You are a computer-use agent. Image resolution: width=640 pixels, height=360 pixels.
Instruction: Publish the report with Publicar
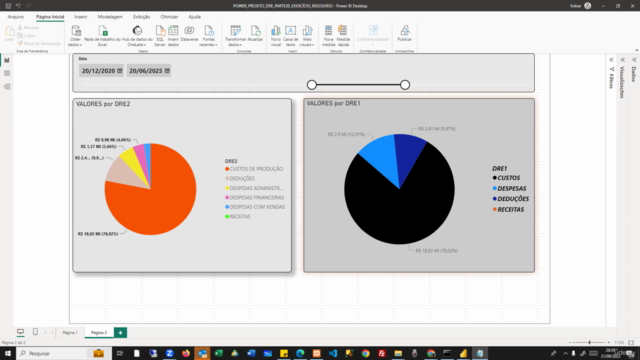click(404, 33)
